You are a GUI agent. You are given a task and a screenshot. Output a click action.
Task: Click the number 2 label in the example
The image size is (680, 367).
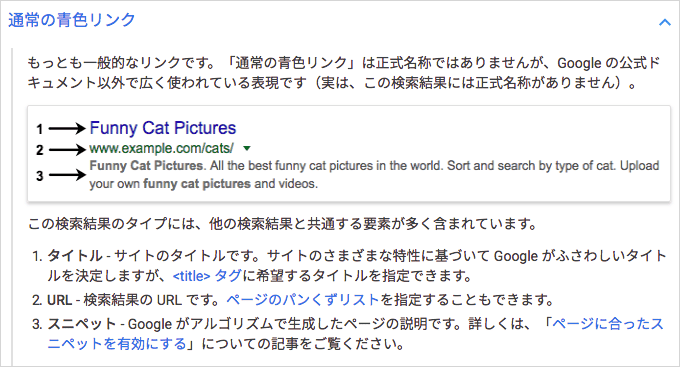[39, 150]
